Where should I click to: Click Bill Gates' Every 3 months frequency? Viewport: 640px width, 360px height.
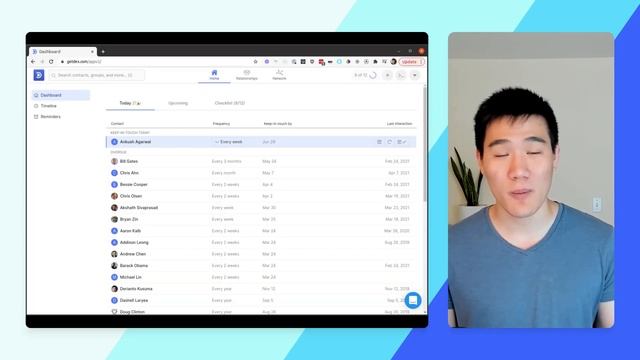226,161
